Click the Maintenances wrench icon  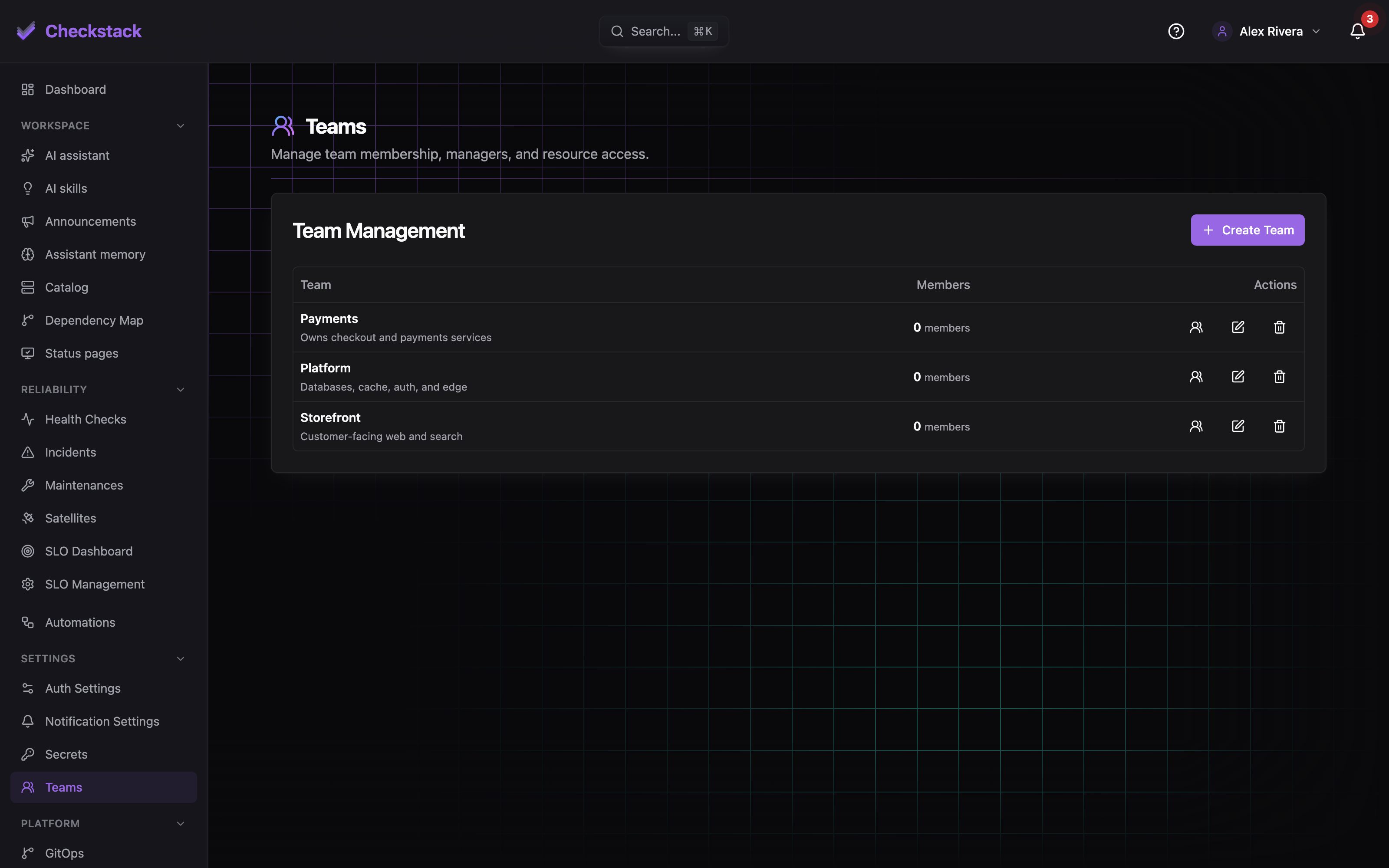point(27,486)
